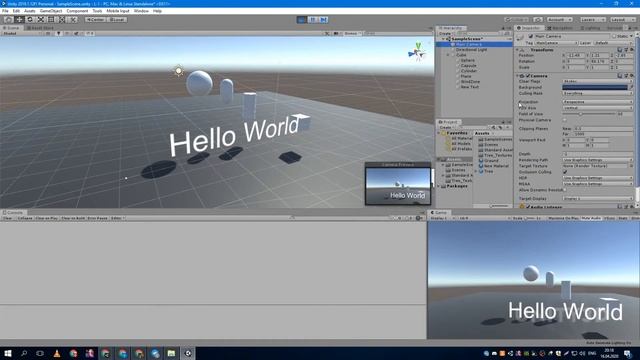Toggle Allow Dynamic Resolution checkbox

click(565, 190)
